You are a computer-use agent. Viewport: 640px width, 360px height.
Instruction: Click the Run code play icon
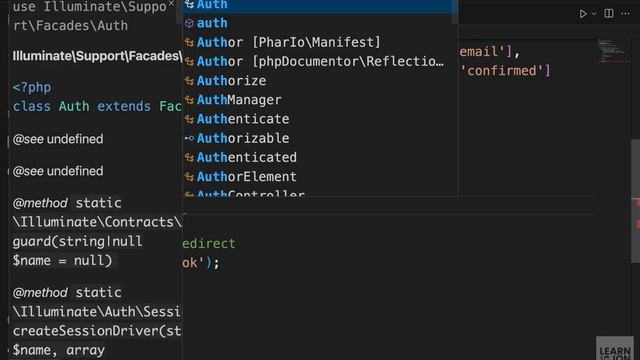[x=583, y=14]
